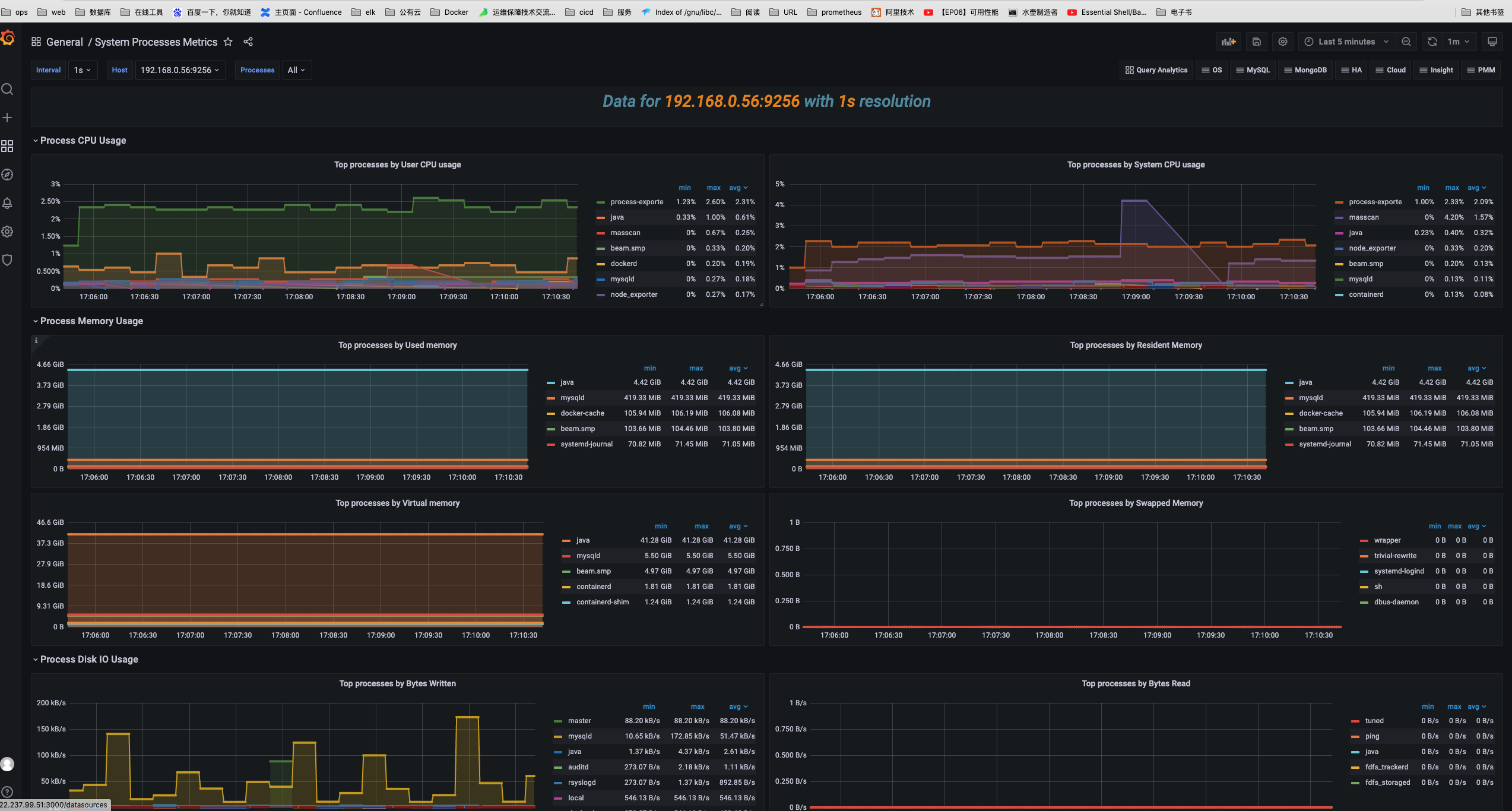Click the refresh dashboard icon
Image resolution: width=1512 pixels, height=811 pixels.
tap(1432, 42)
